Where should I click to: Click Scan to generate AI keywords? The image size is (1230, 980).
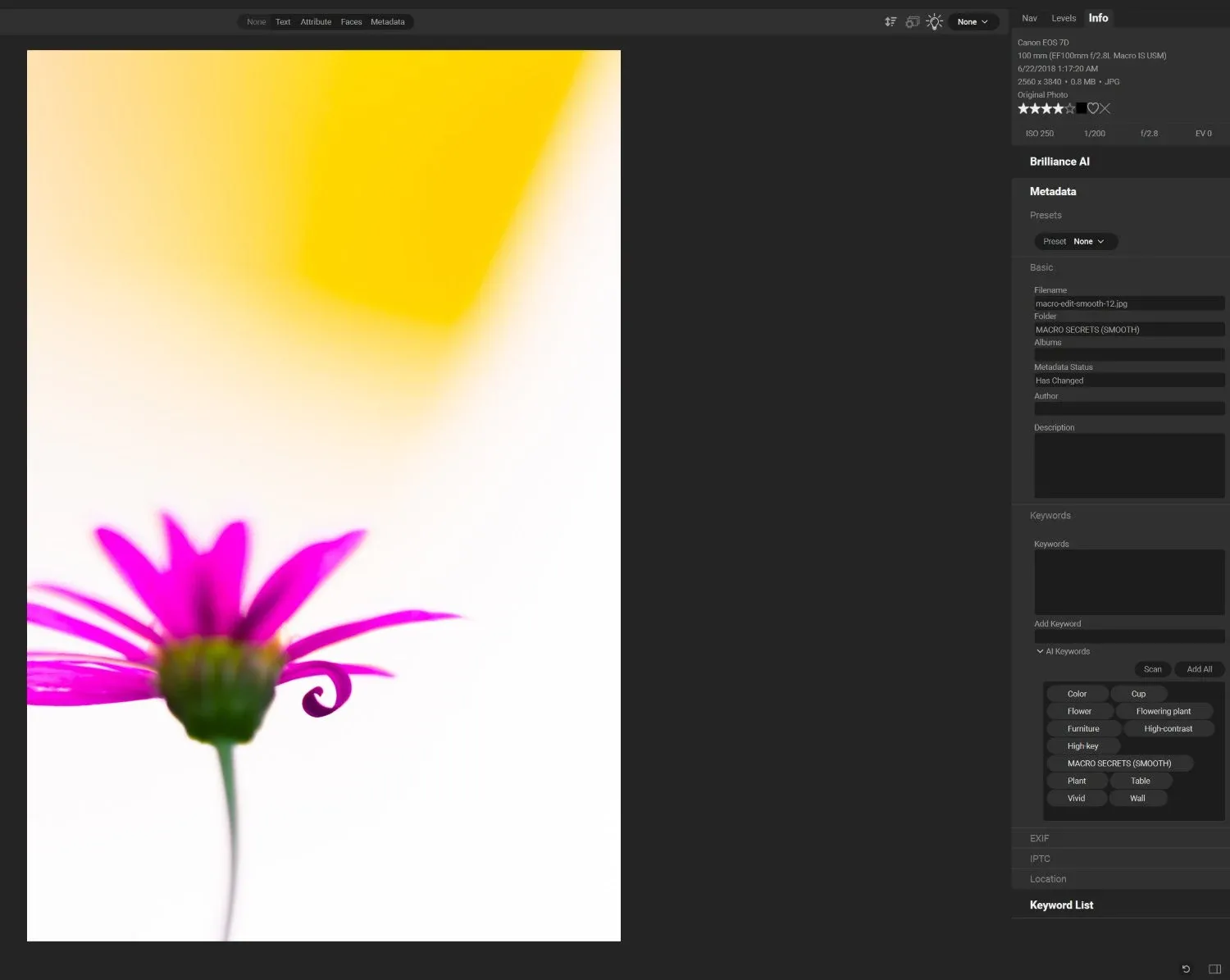[x=1152, y=669]
